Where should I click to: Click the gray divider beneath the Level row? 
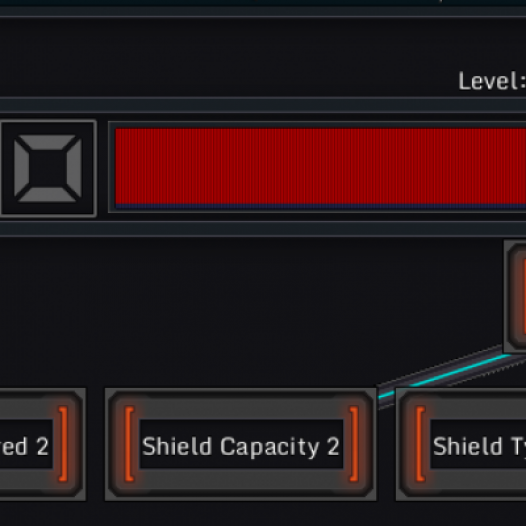(263, 105)
